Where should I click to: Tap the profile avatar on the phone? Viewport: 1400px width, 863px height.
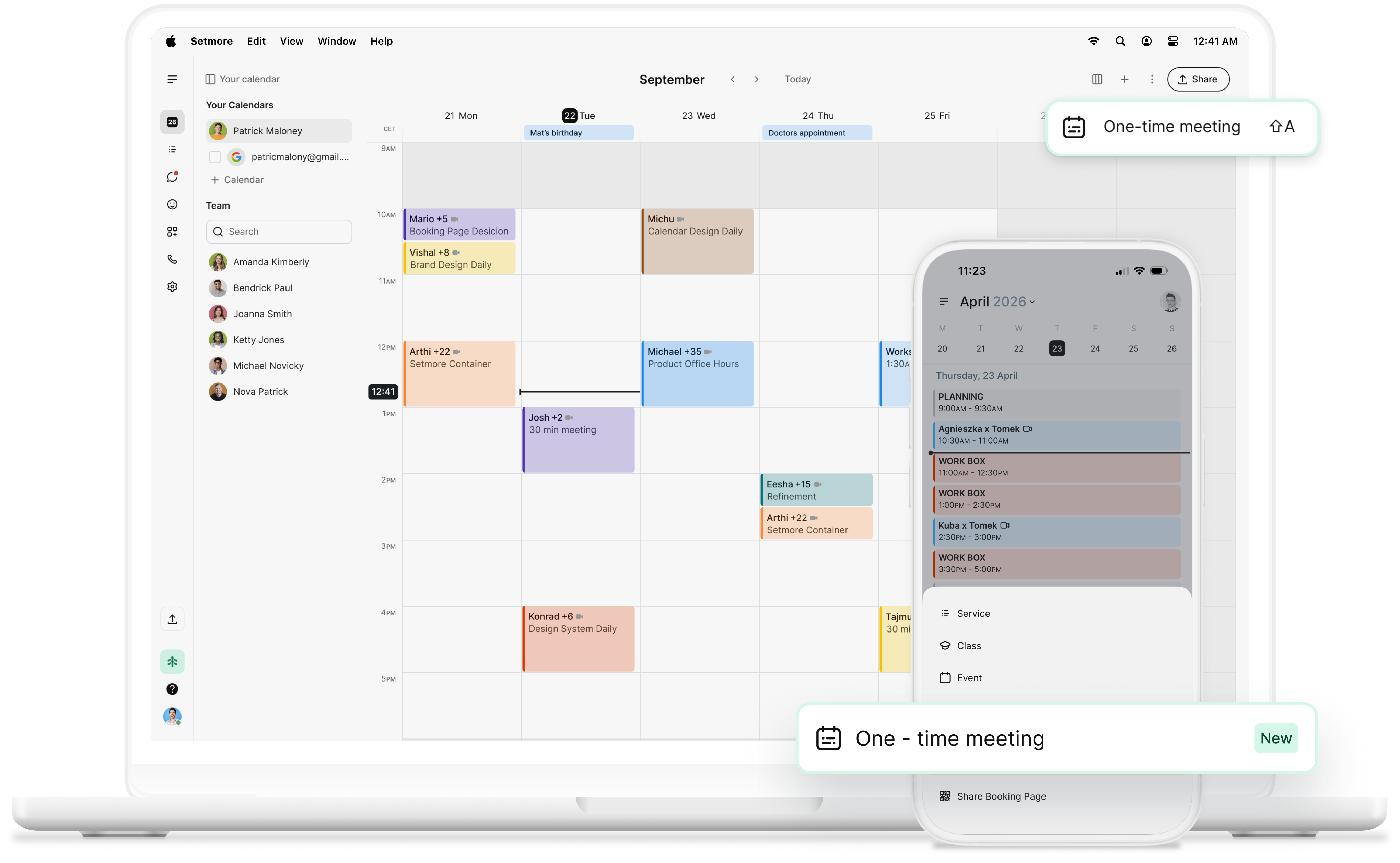pos(1170,302)
